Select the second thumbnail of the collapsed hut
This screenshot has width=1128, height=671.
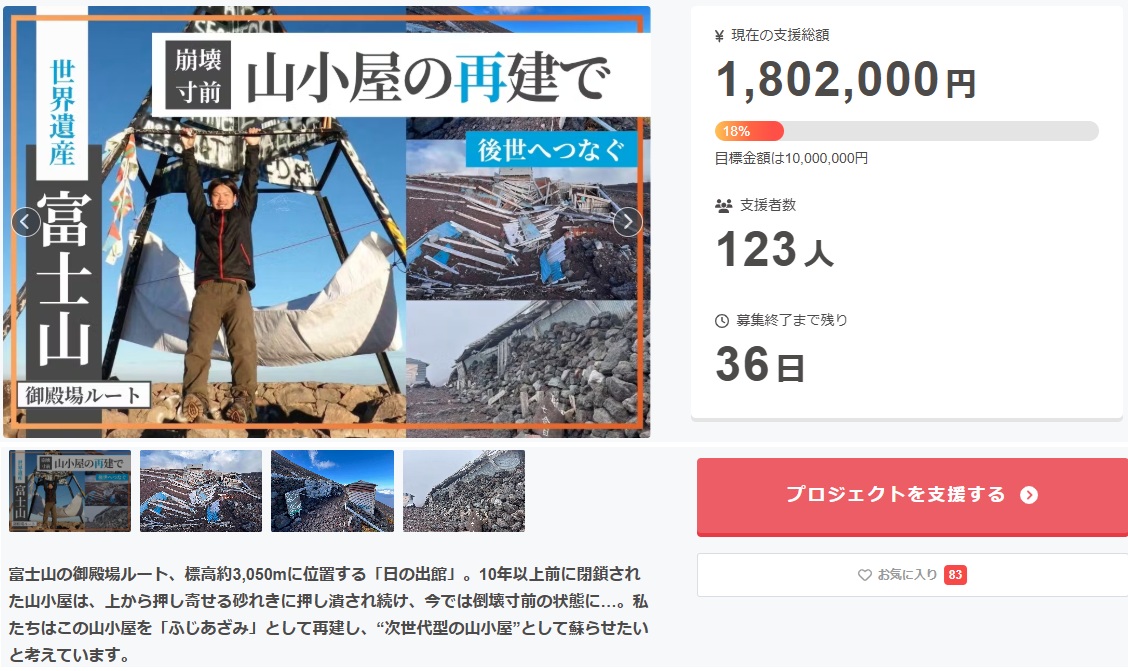click(201, 491)
